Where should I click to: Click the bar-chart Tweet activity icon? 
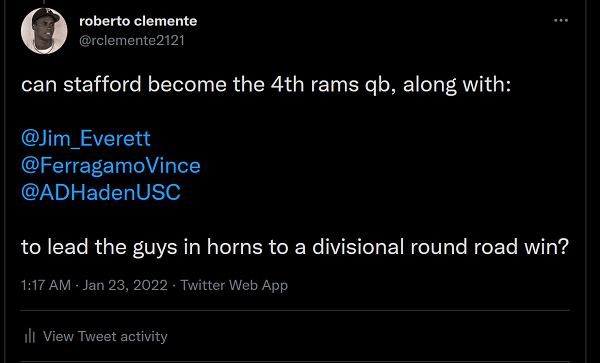[x=29, y=337]
